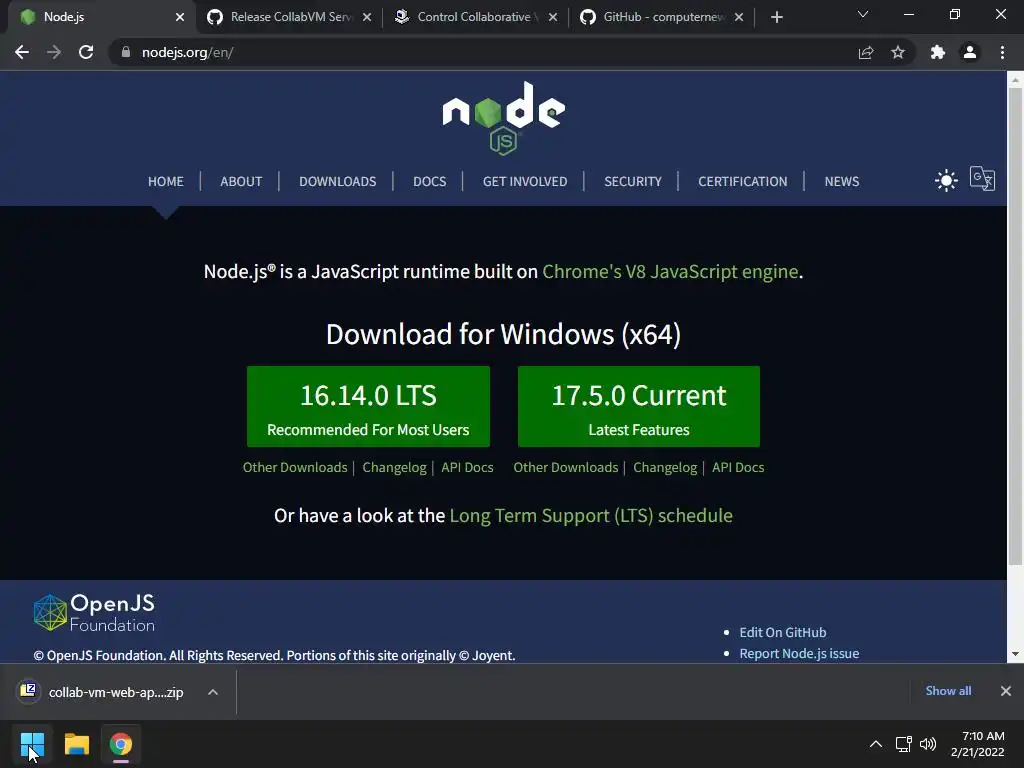Screen dimensions: 1024x768
Task: Show hidden system tray icons
Action: pos(876,744)
